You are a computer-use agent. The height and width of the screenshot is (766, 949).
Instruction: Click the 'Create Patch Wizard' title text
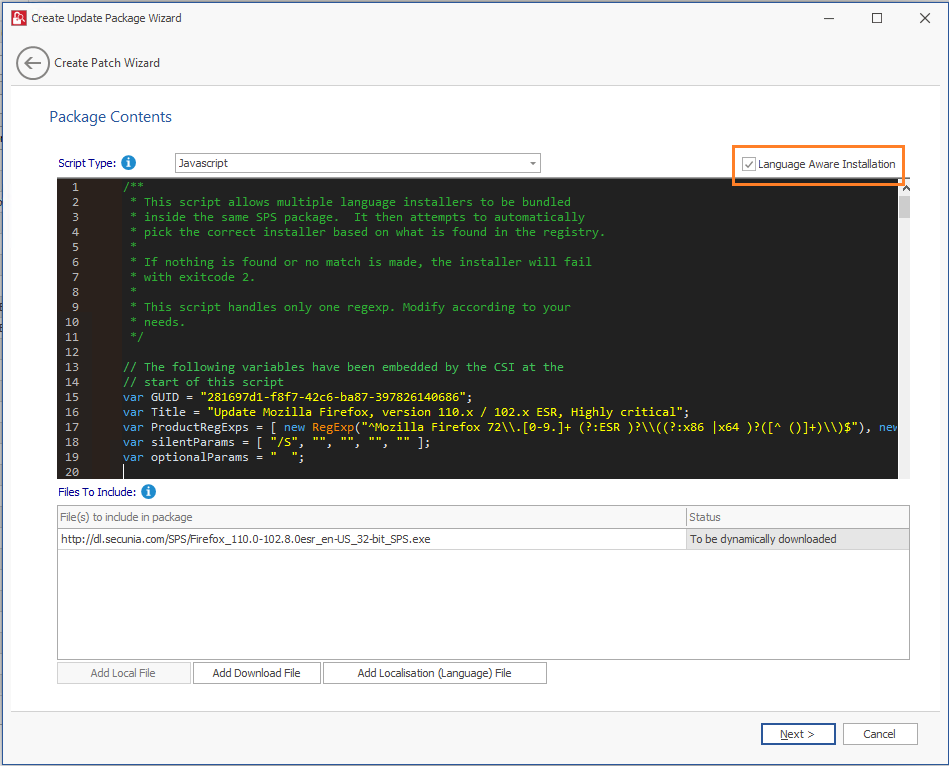107,63
